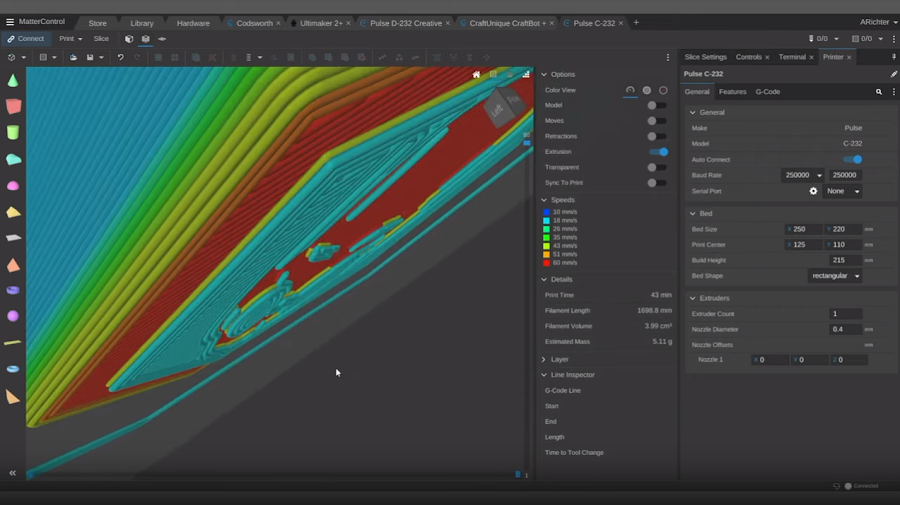900x505 pixels.
Task: Toggle the Retractions switch
Action: click(x=657, y=137)
